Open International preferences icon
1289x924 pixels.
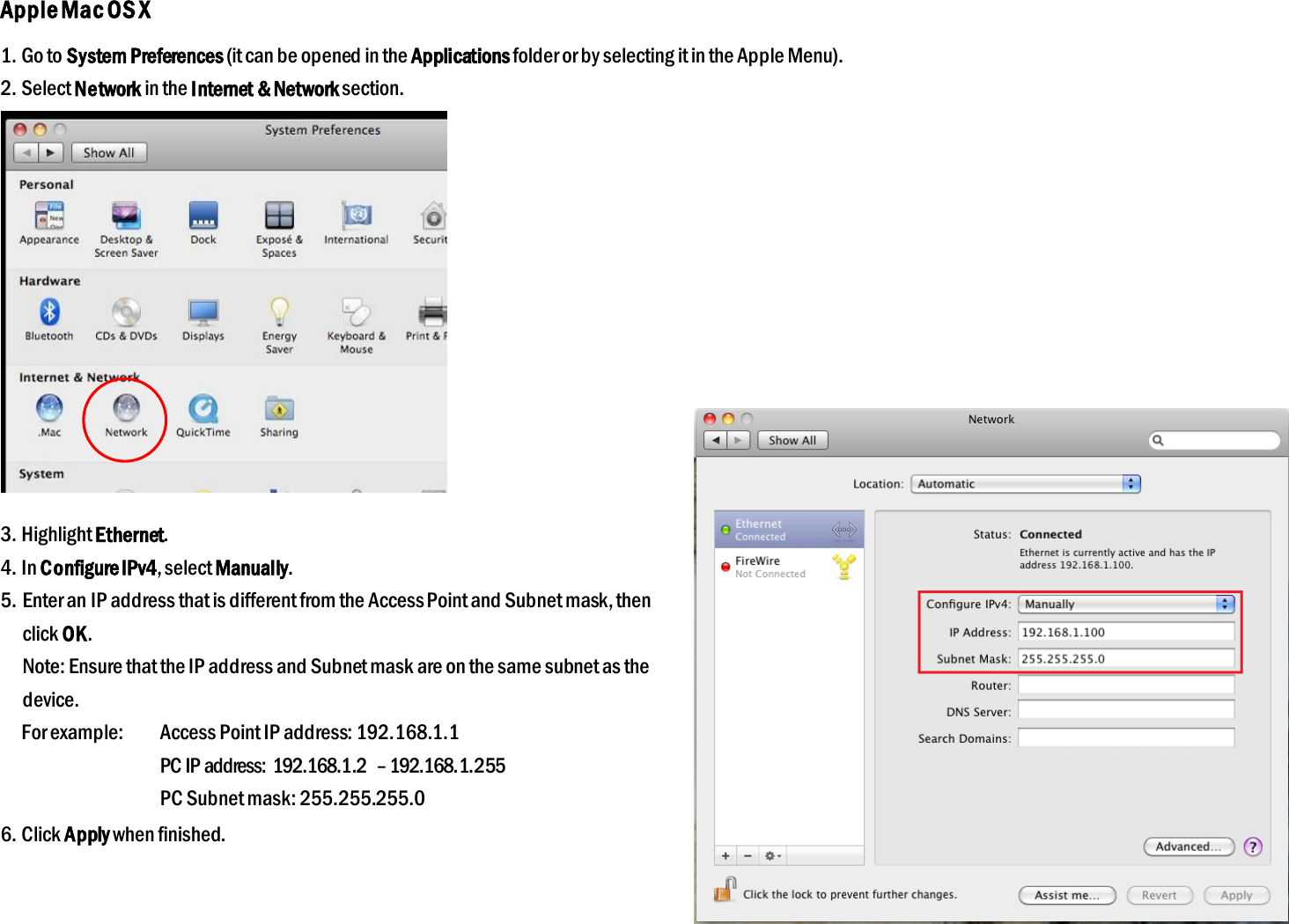point(357,216)
